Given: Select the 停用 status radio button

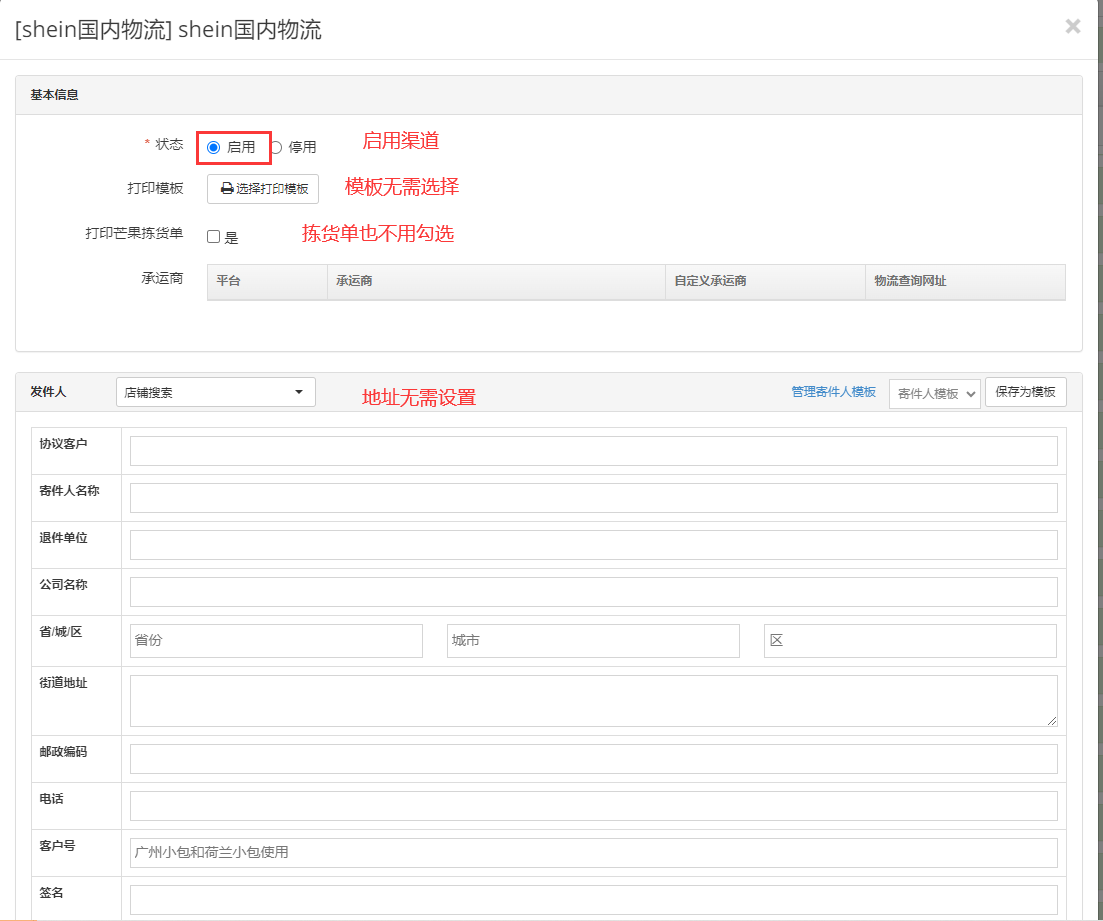Looking at the screenshot, I should 276,148.
